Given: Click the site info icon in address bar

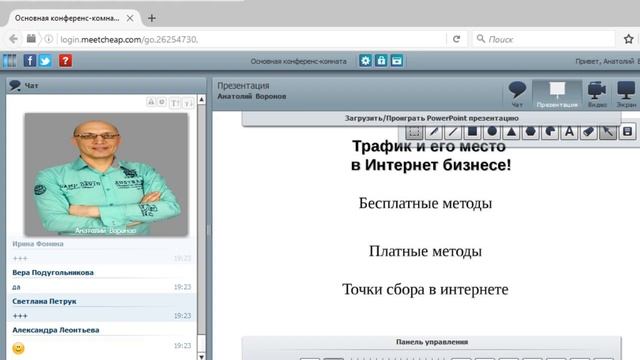Looking at the screenshot, I should click(x=49, y=39).
